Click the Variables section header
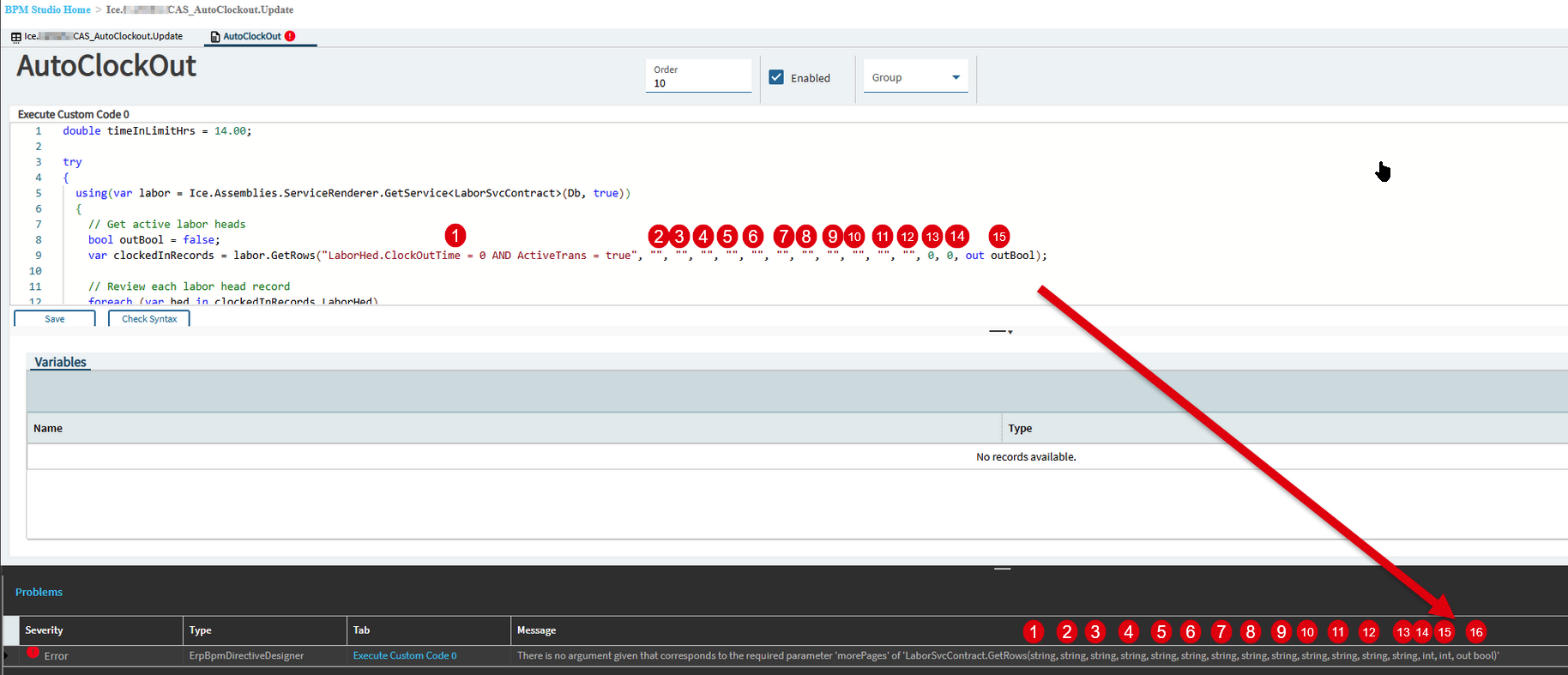 pos(60,362)
